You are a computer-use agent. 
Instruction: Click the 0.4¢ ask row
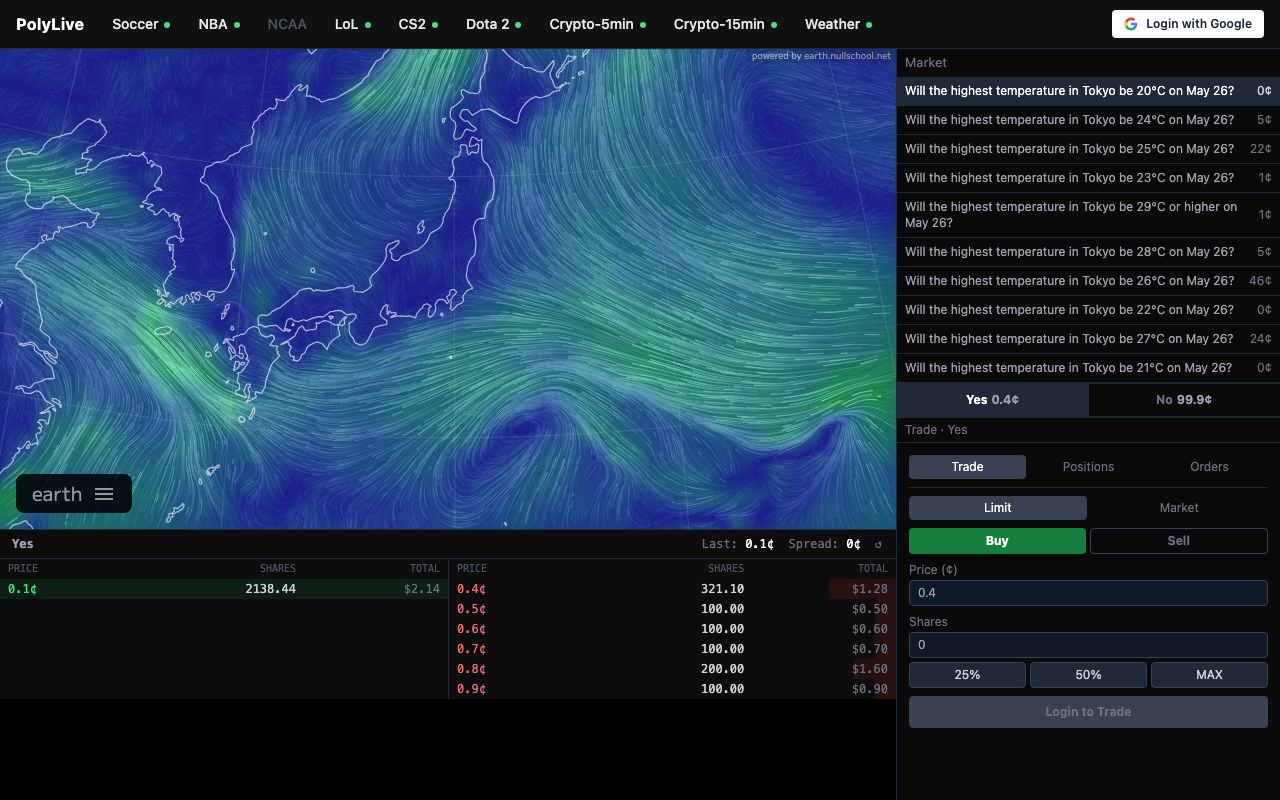coord(672,589)
